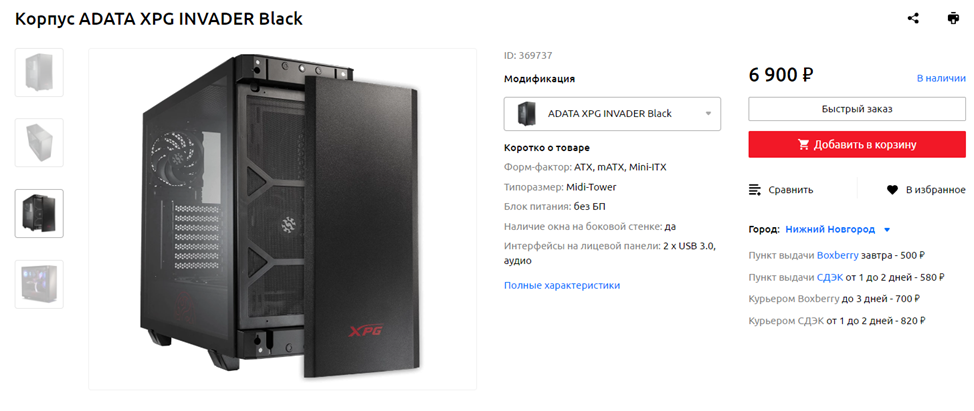Click the main product image
Image resolution: width=974 pixels, height=411 pixels.
click(x=282, y=219)
